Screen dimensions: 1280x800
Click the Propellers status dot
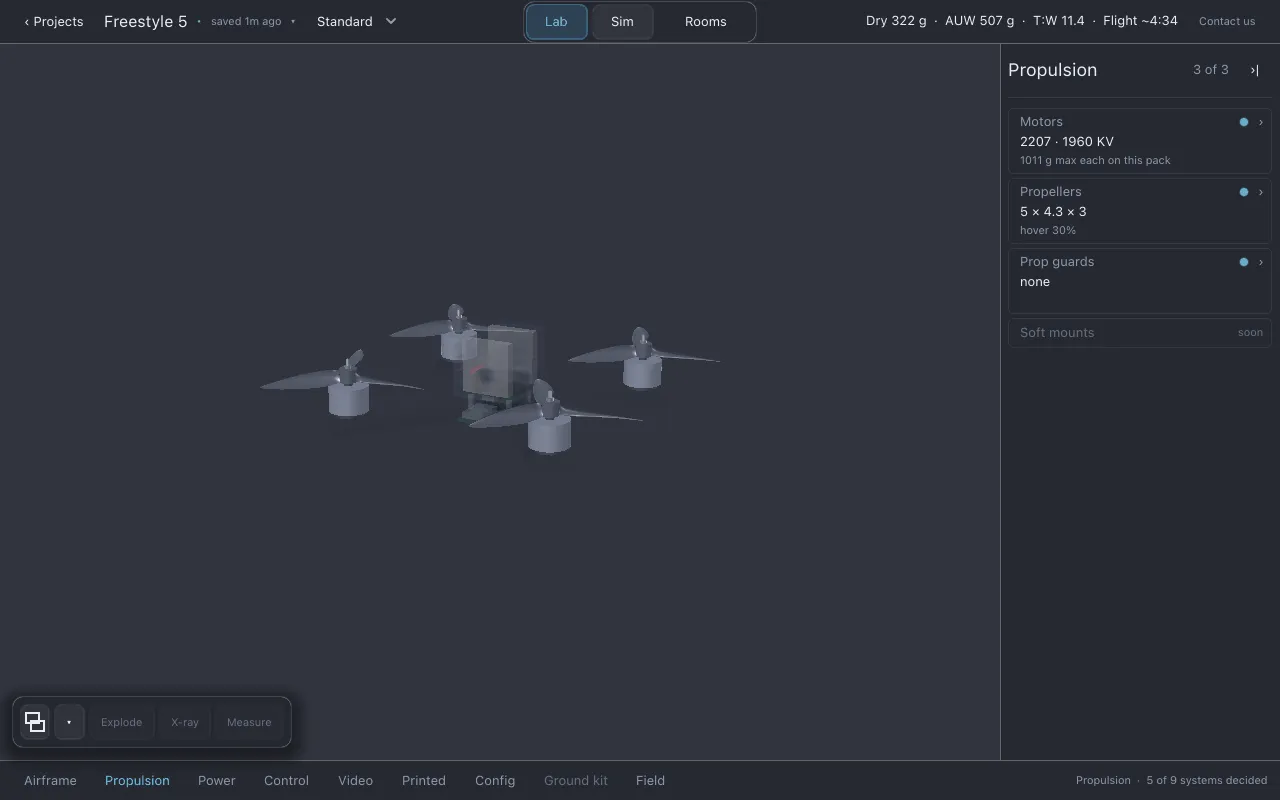coord(1244,192)
